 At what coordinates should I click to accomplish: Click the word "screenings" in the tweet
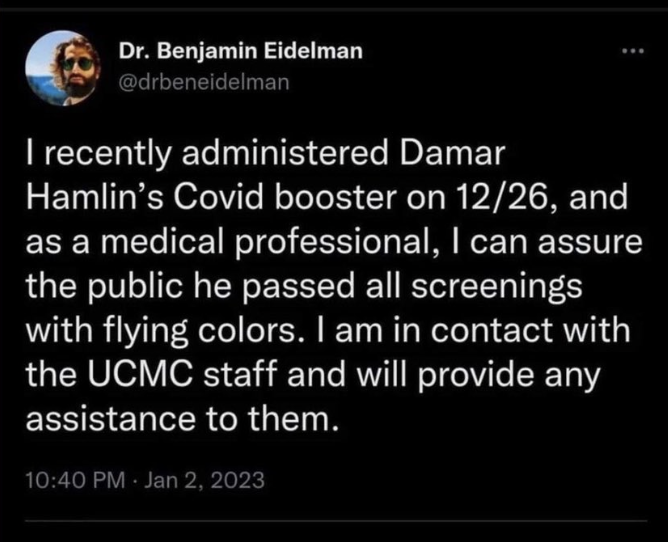[x=506, y=284]
